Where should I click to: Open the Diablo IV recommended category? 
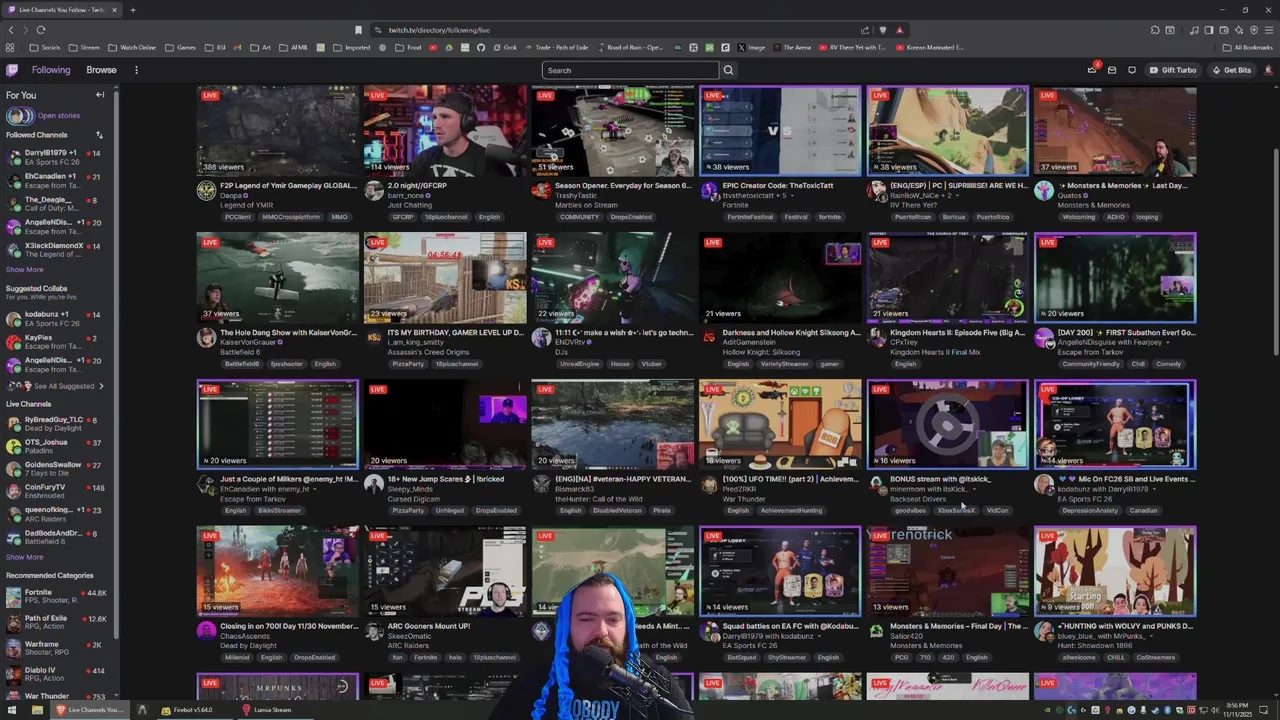click(59, 674)
